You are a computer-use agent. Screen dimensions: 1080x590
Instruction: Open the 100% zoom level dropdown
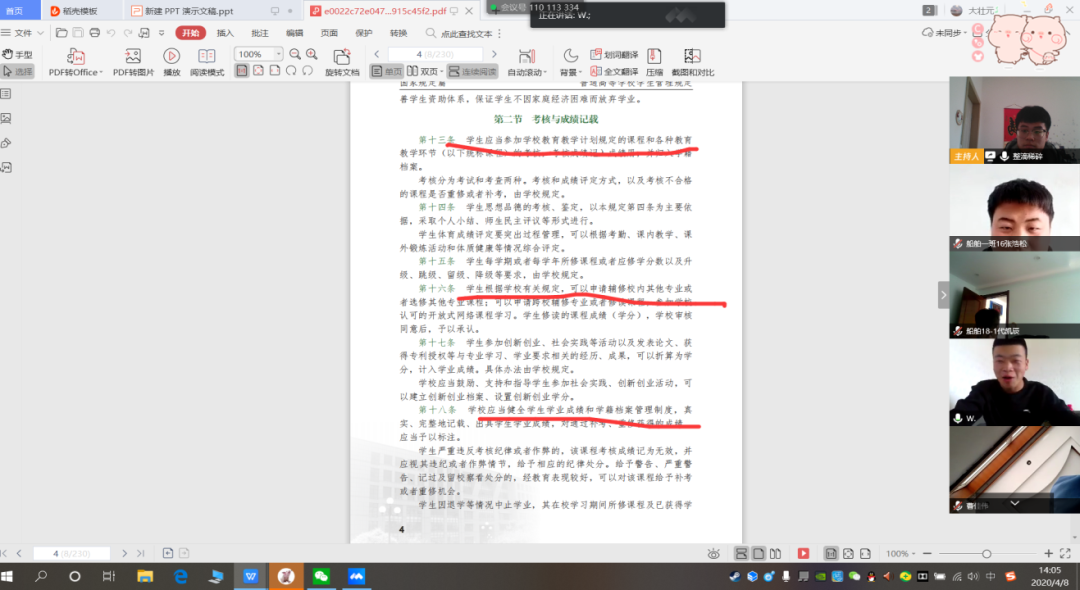277,54
